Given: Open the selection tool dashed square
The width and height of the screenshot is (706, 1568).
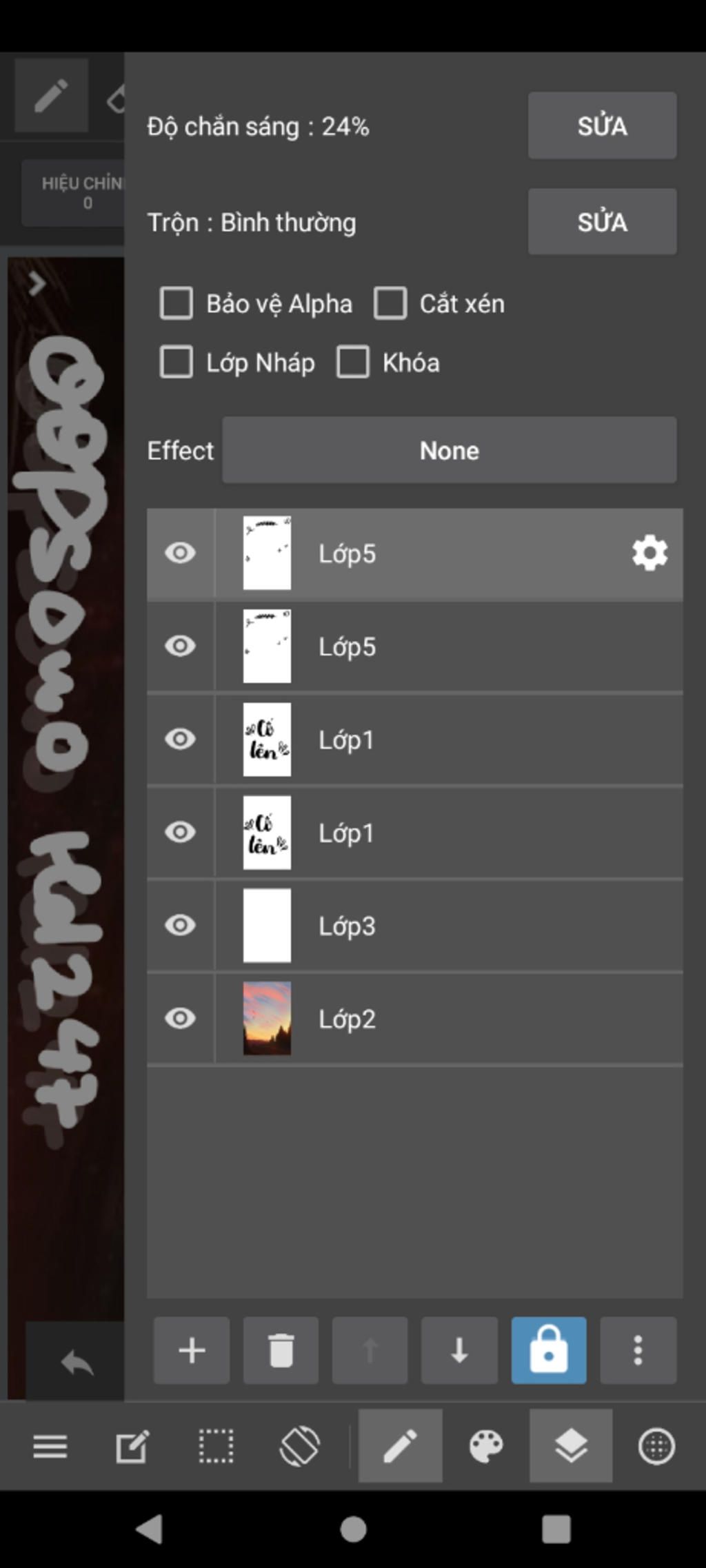Looking at the screenshot, I should (216, 1445).
